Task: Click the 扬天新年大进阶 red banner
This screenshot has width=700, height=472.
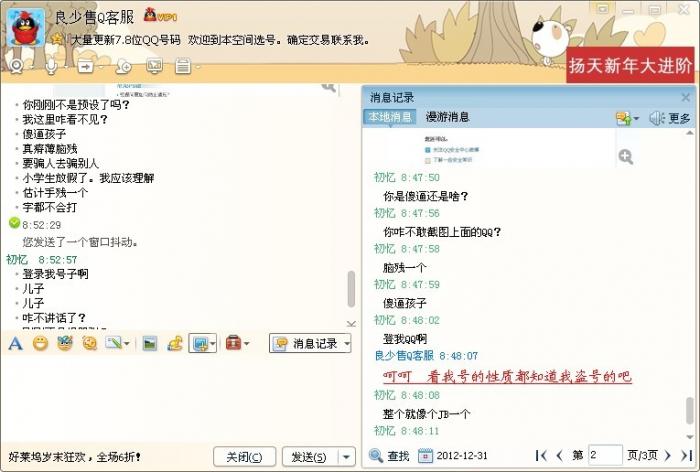Action: [630, 65]
